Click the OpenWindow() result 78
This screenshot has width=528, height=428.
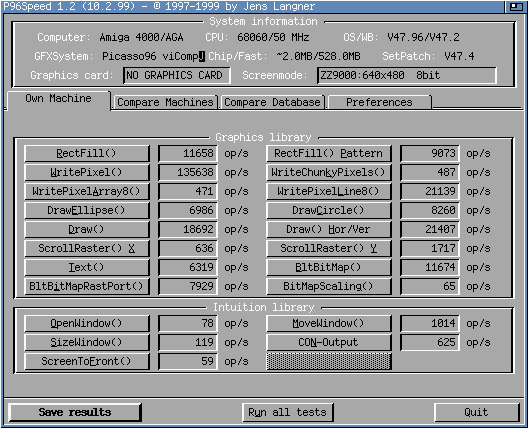188,324
